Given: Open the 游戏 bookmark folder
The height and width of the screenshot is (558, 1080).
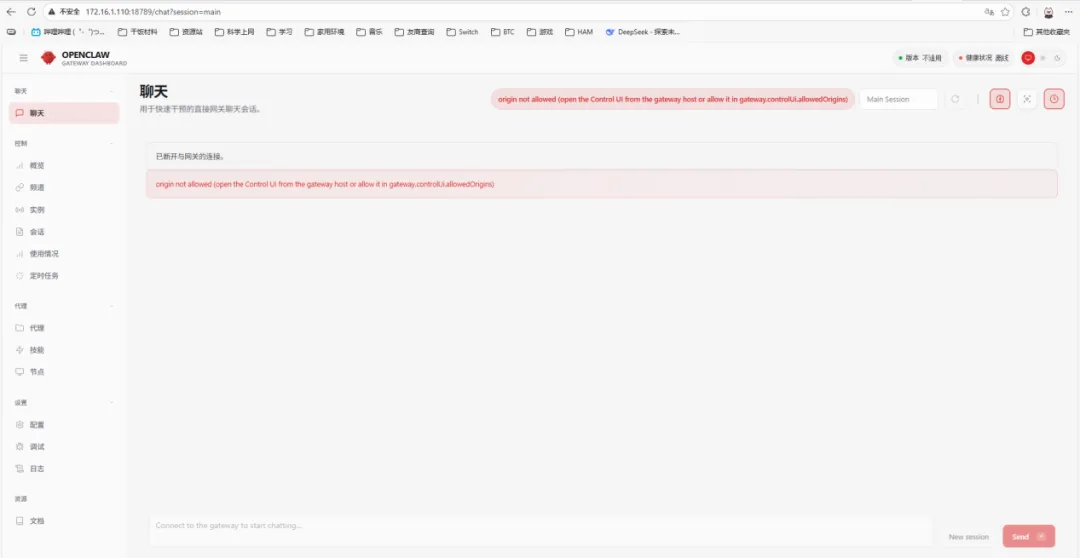Looking at the screenshot, I should [x=540, y=32].
